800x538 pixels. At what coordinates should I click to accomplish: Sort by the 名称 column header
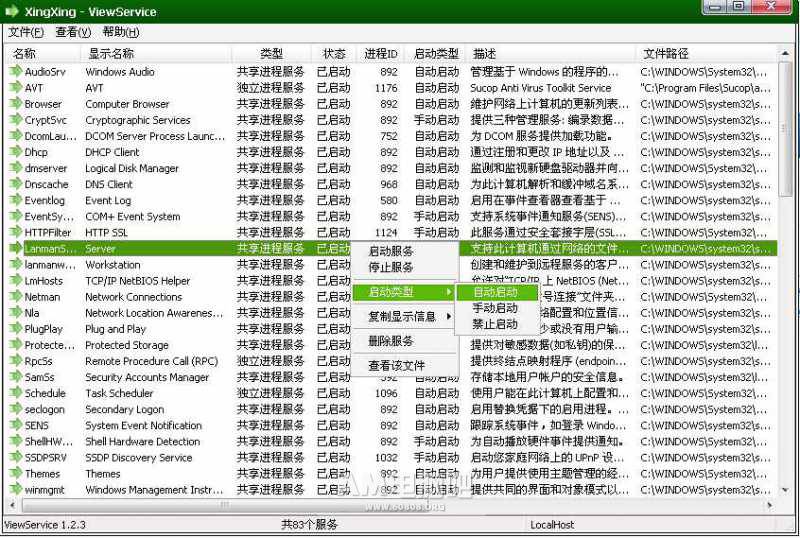pos(43,53)
